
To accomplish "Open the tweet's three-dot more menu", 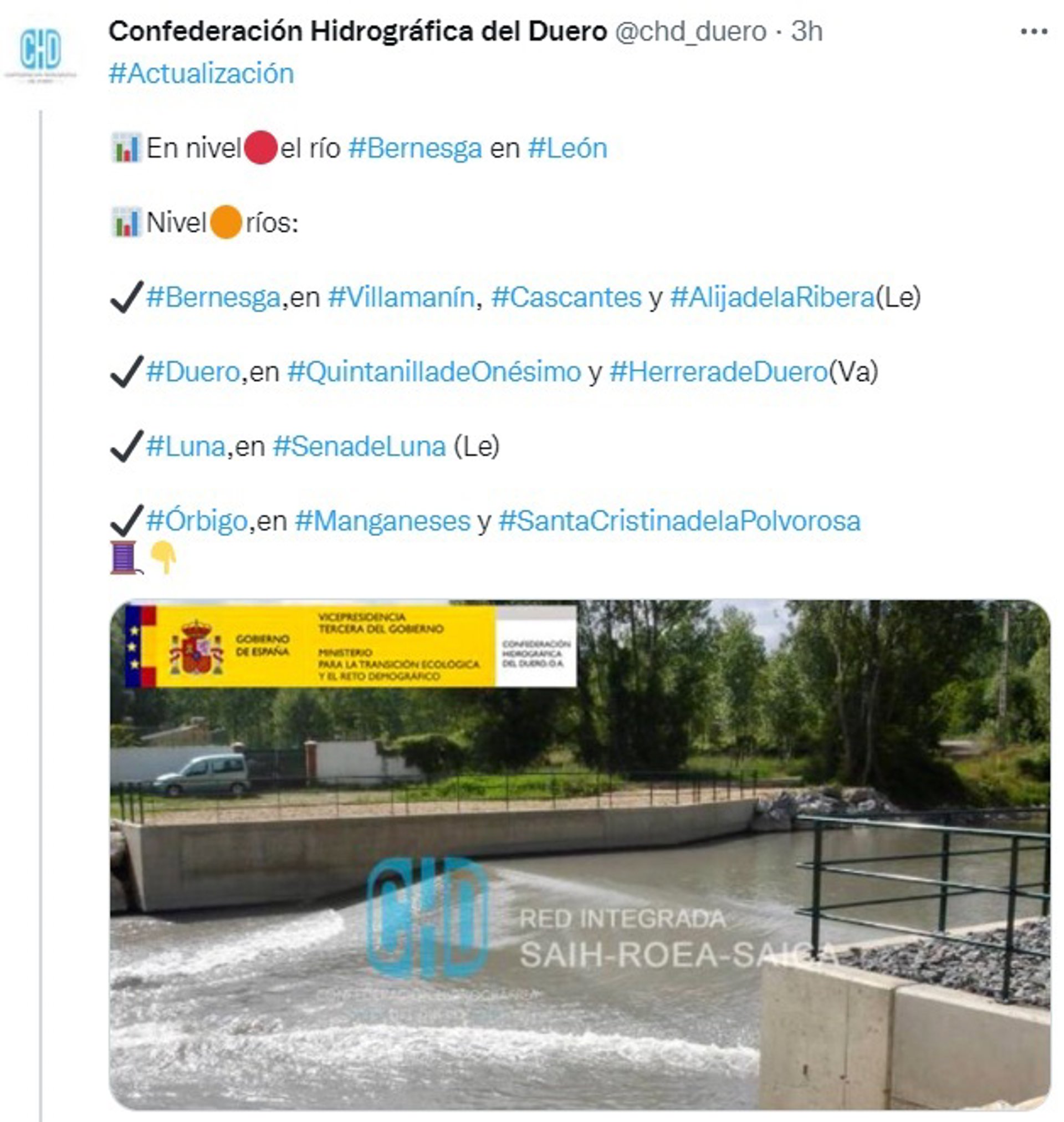I will click(1034, 32).
